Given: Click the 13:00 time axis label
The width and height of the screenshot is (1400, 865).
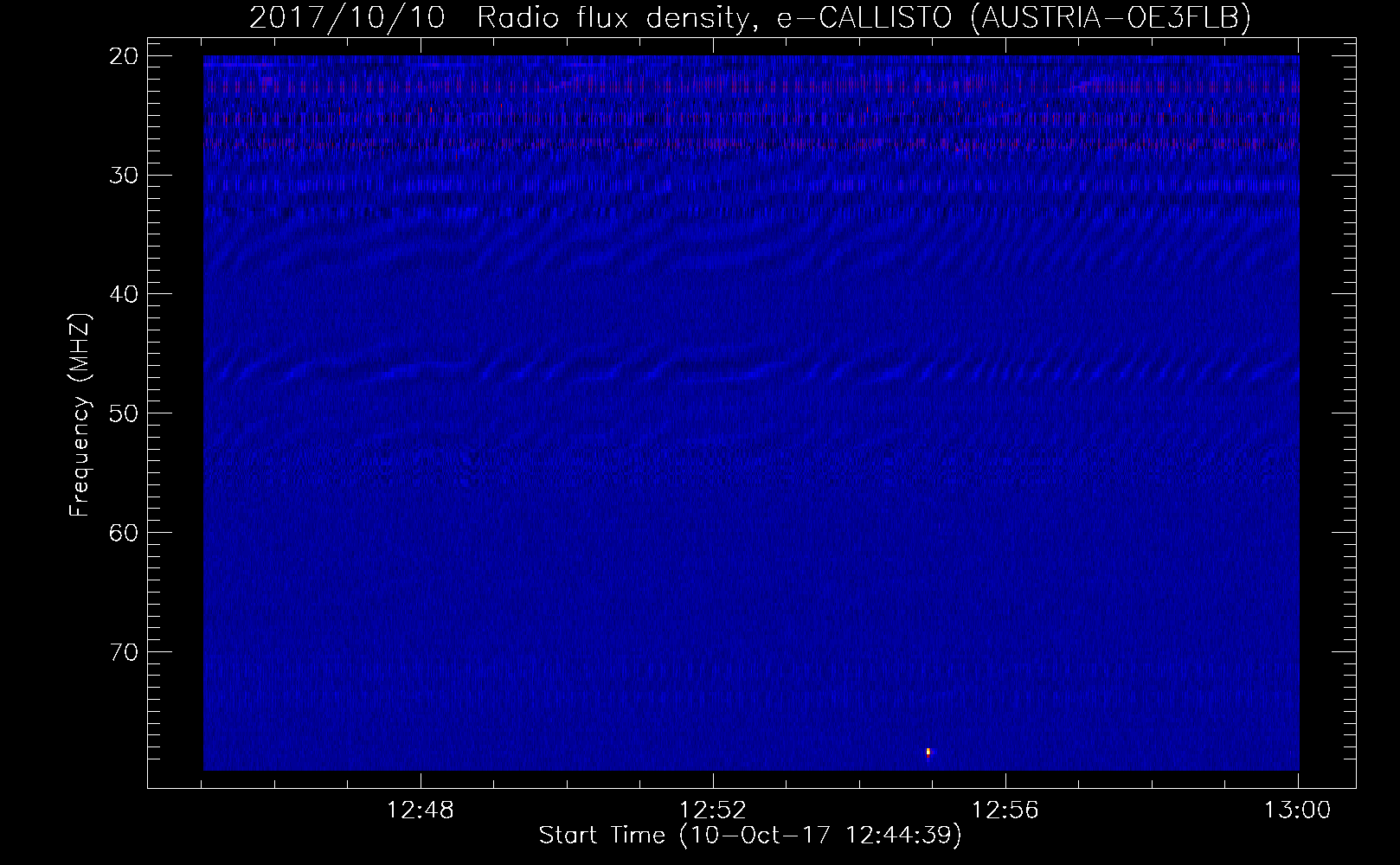Looking at the screenshot, I should coord(1298,811).
